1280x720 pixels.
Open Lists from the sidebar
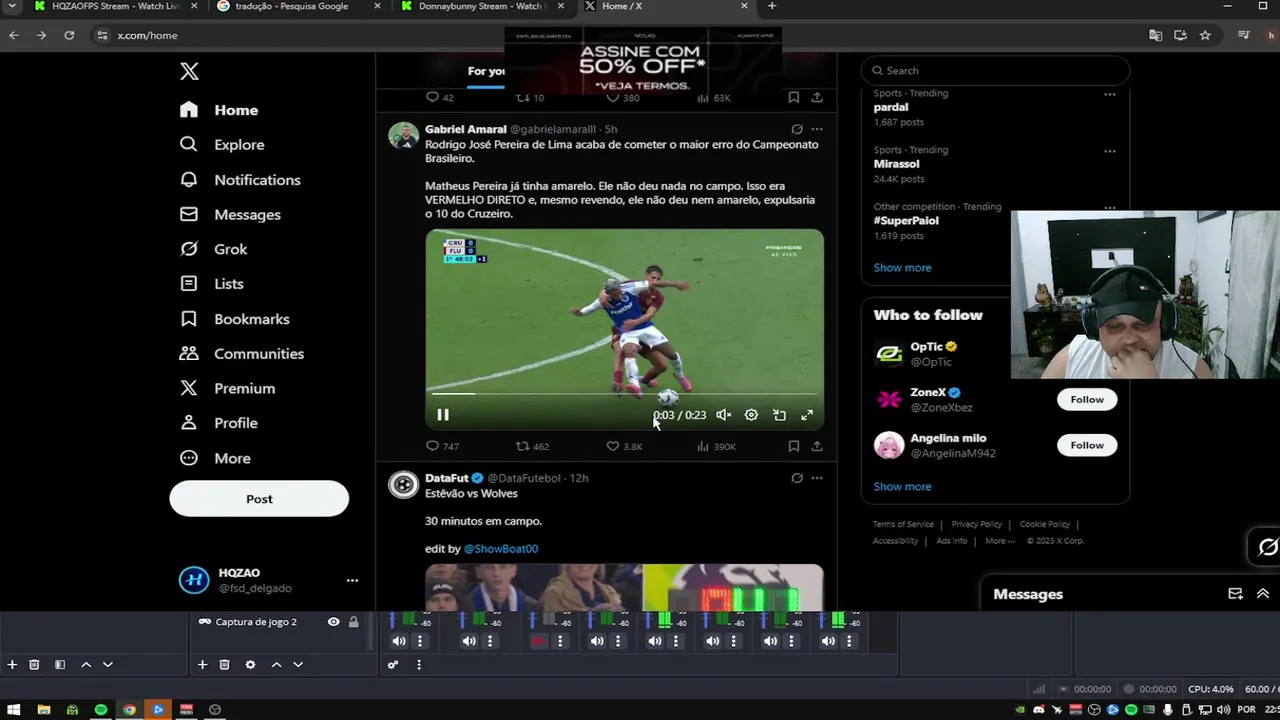(x=212, y=284)
